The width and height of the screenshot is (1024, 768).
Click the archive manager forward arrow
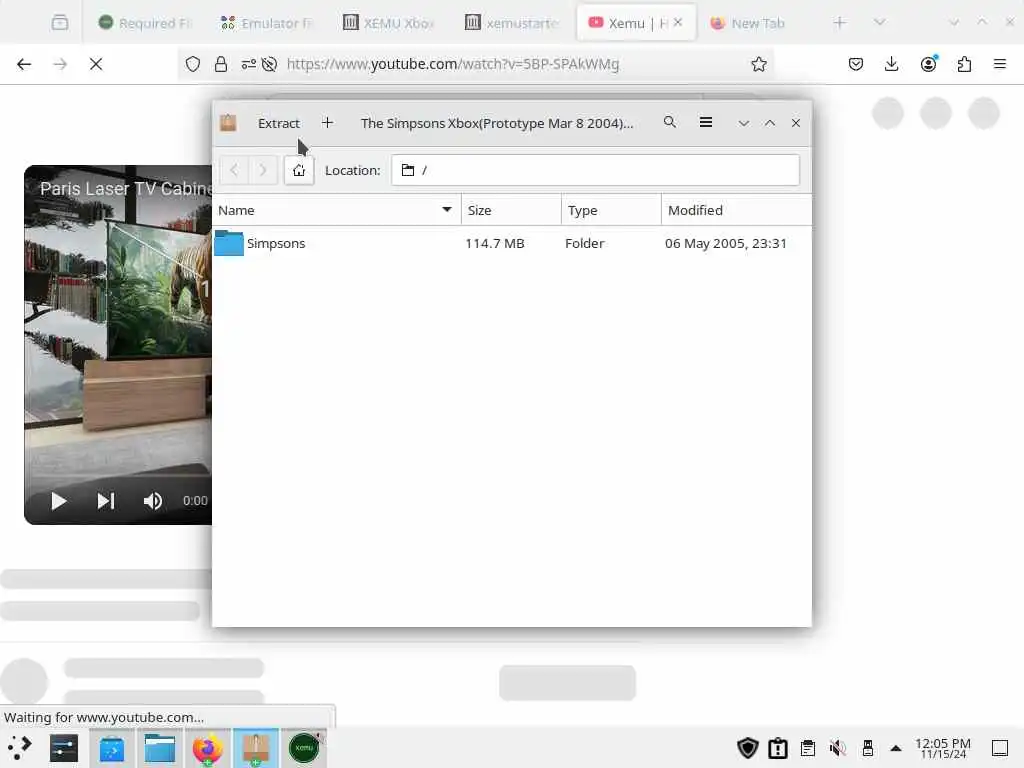pos(263,170)
